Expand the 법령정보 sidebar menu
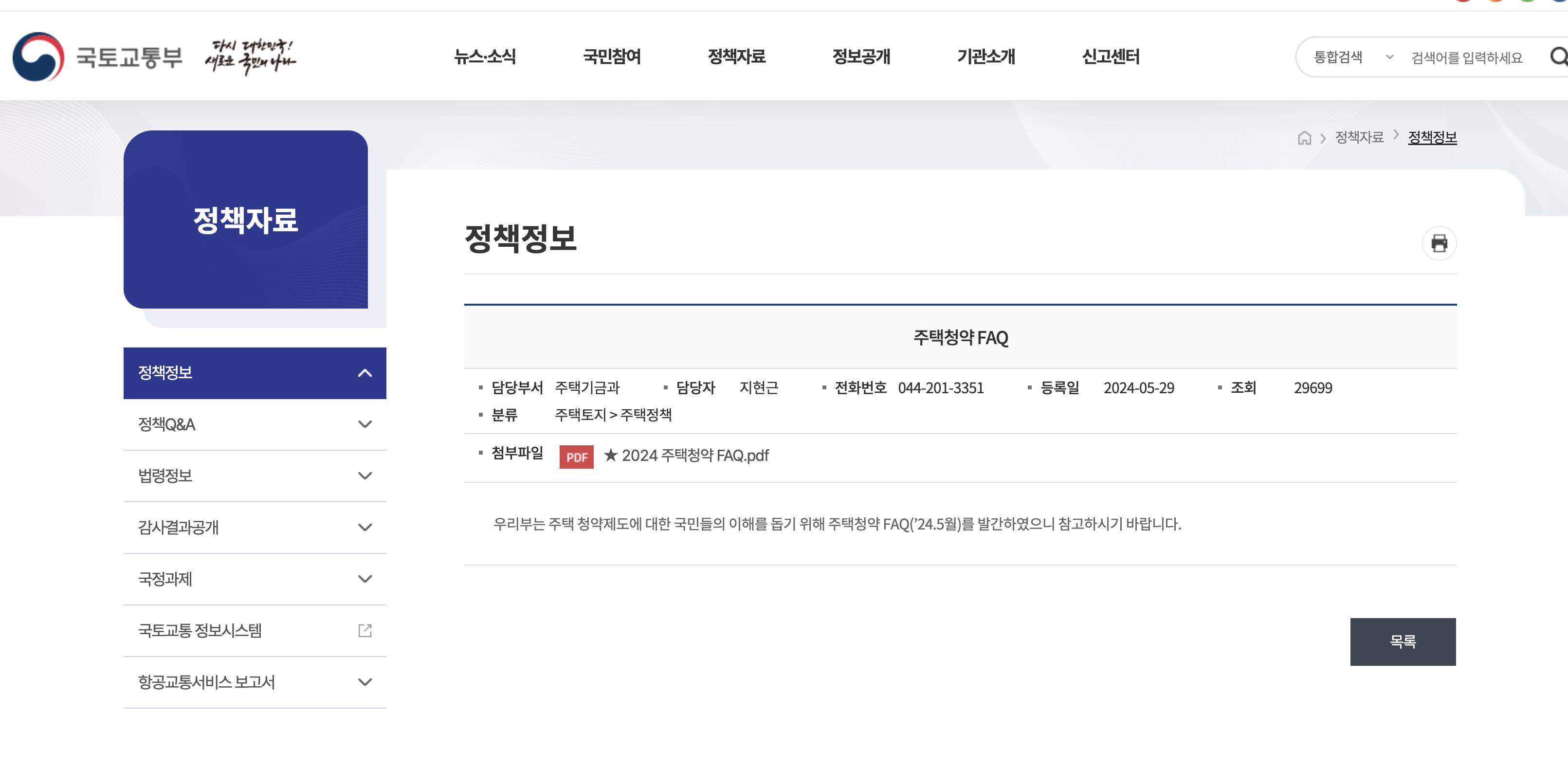1568x769 pixels. click(365, 476)
